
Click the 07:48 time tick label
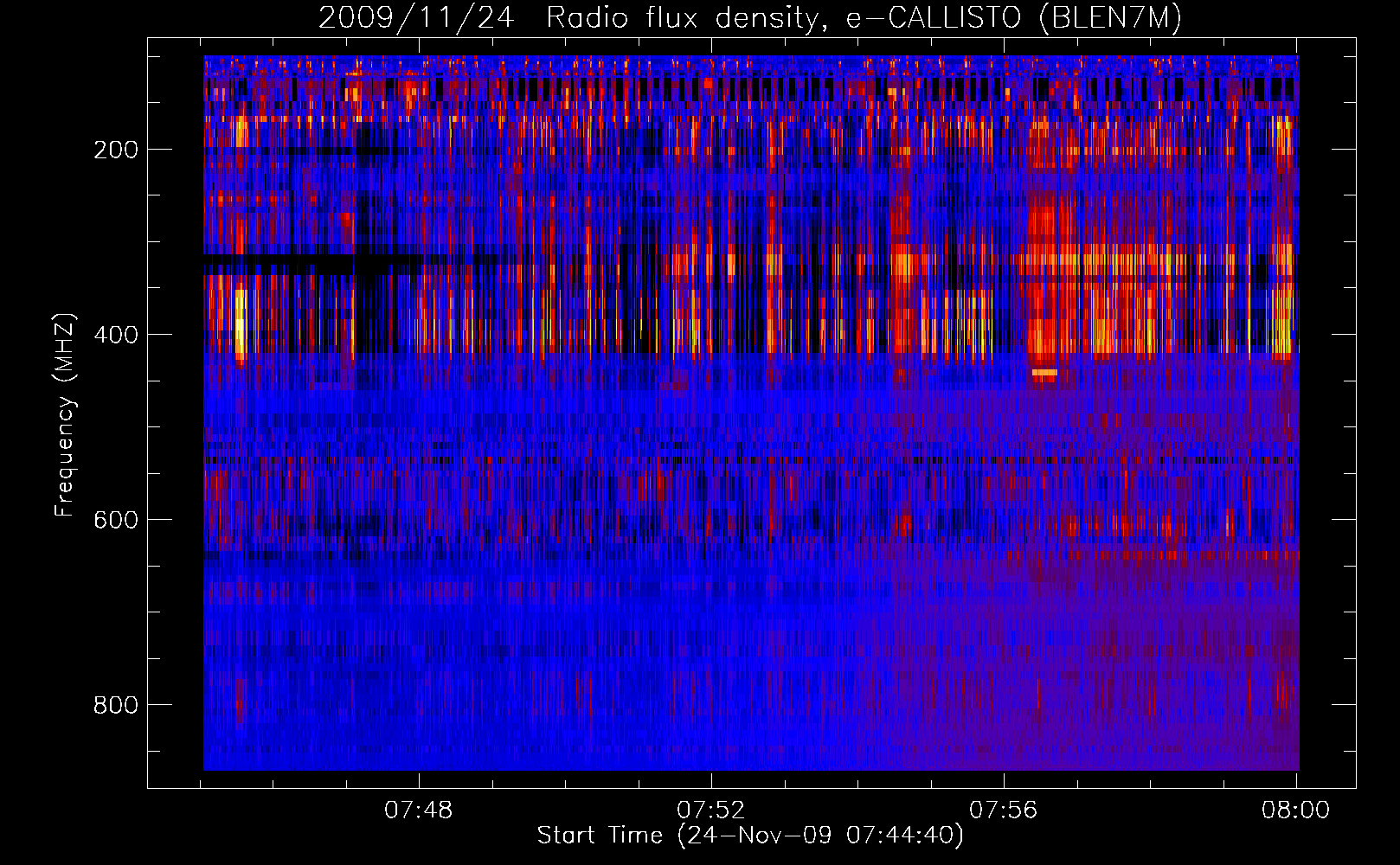pyautogui.click(x=419, y=811)
